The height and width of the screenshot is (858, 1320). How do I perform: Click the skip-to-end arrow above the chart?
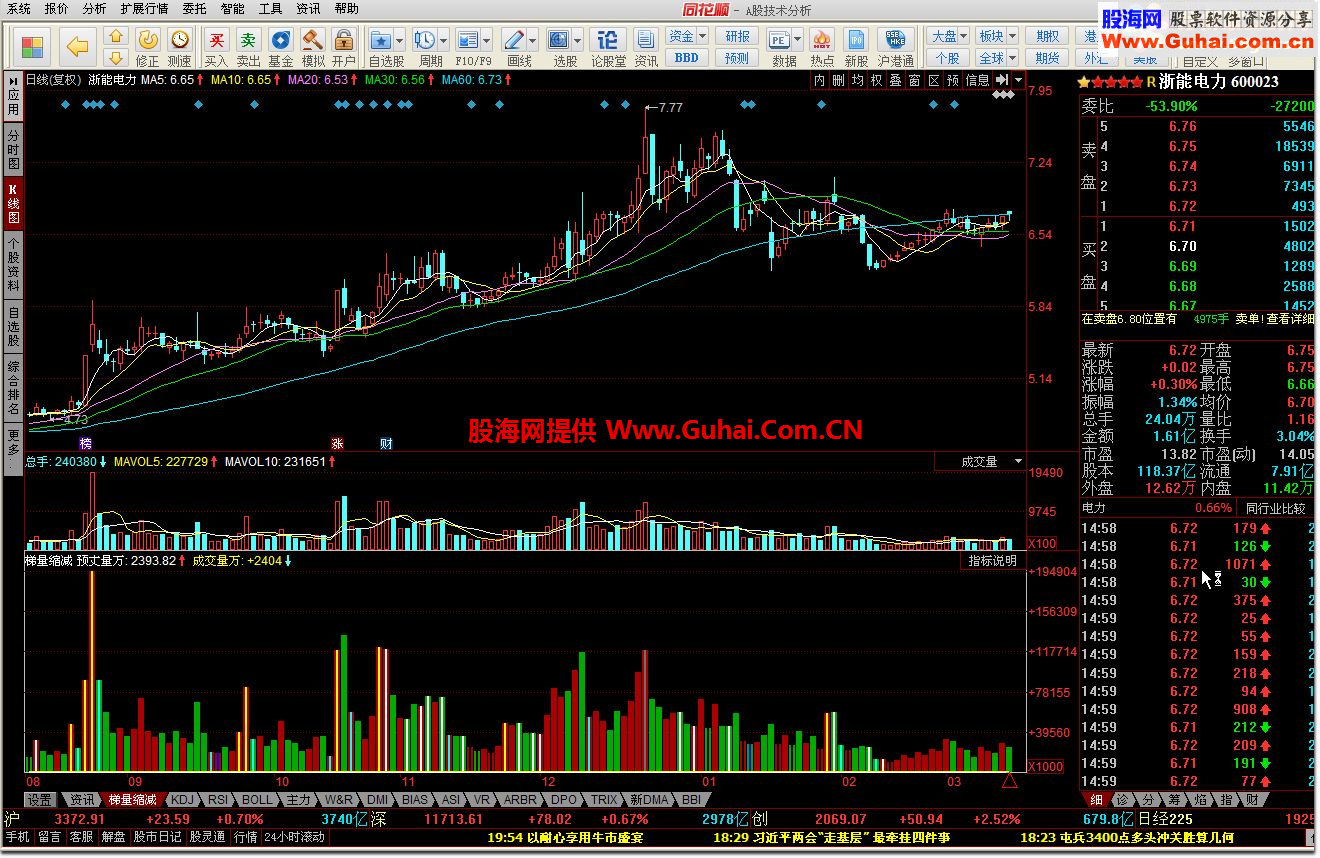[1001, 79]
